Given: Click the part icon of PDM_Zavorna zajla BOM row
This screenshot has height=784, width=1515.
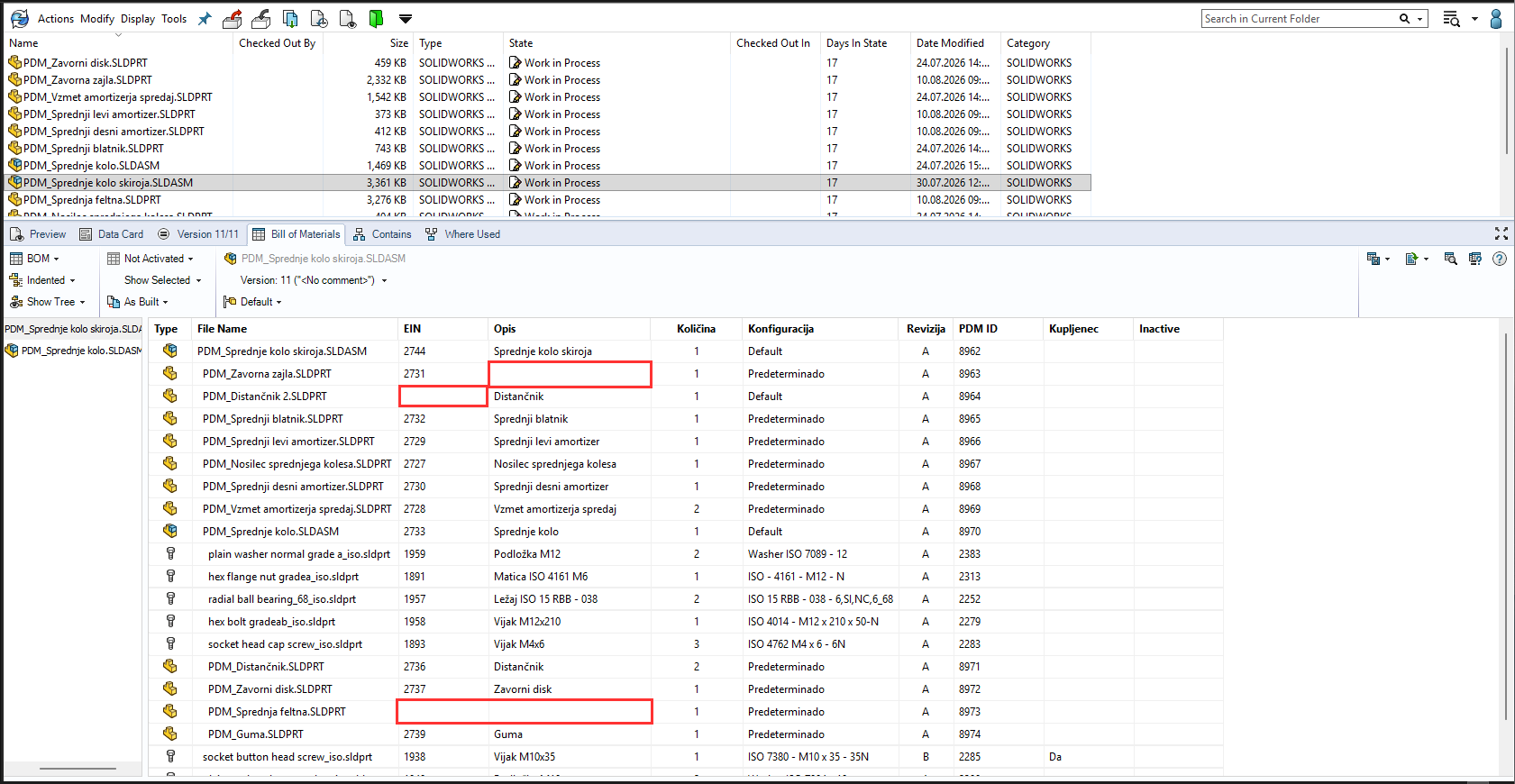Looking at the screenshot, I should pyautogui.click(x=169, y=373).
